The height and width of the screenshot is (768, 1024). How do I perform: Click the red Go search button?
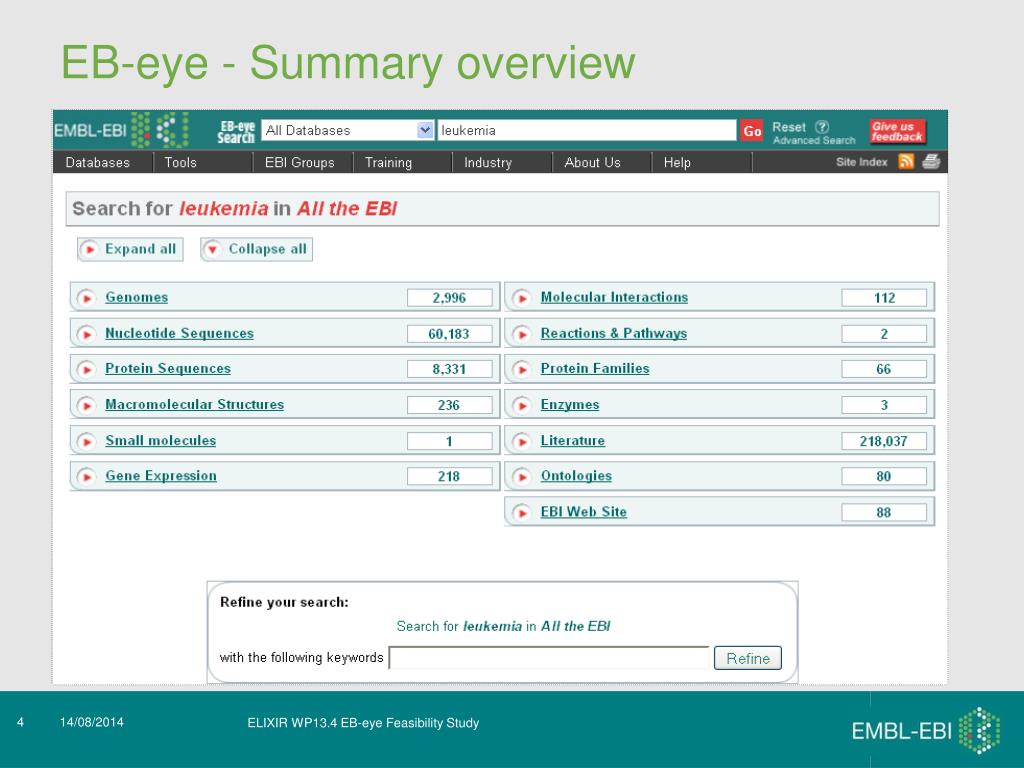752,131
